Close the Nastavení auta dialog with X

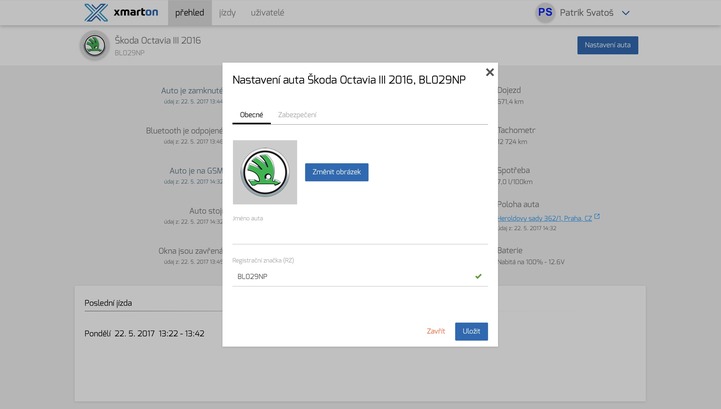tap(489, 72)
